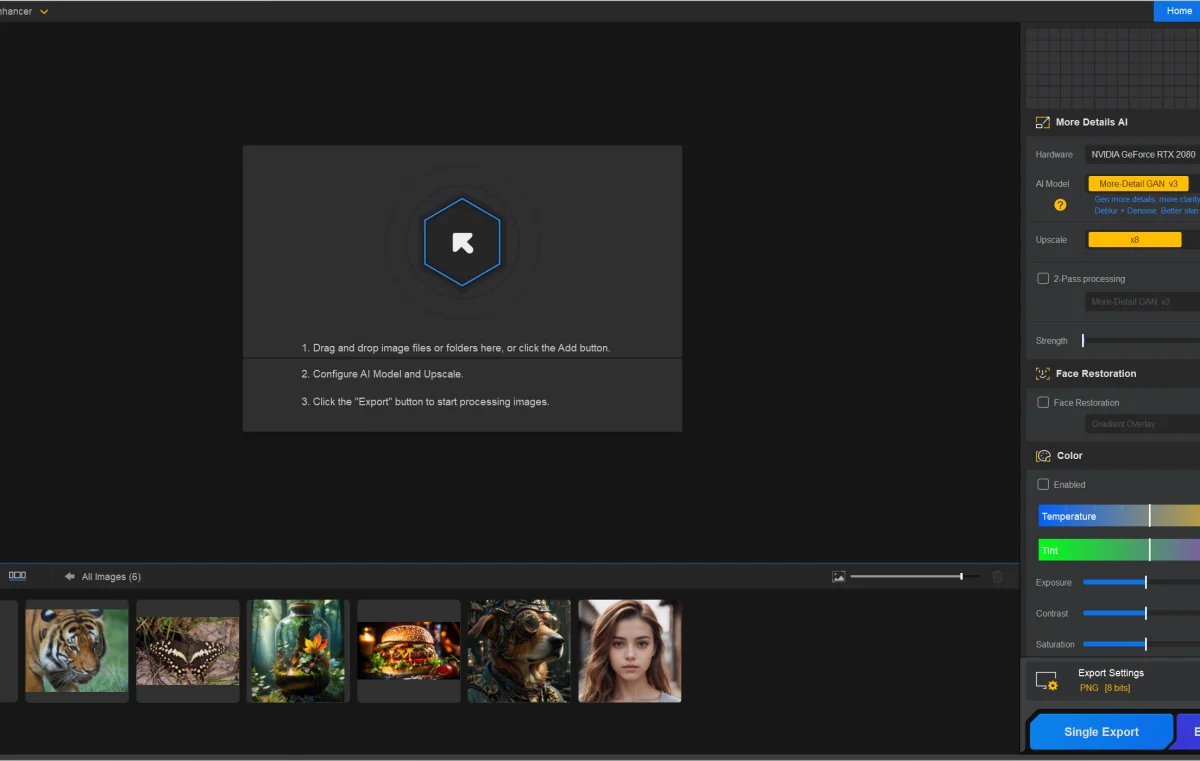
Task: Click the More Details AI section icon
Action: tap(1042, 122)
